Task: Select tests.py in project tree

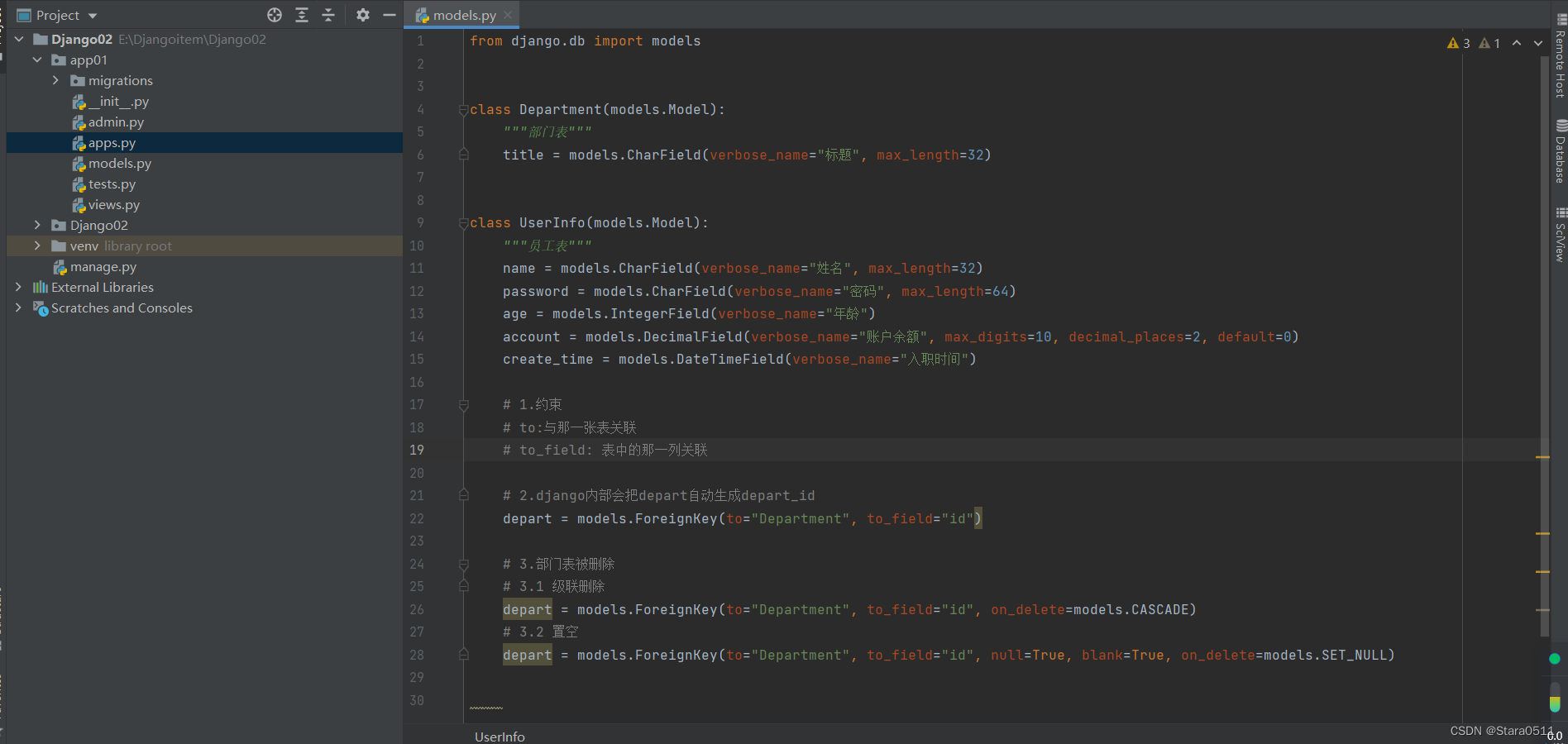Action: (x=112, y=184)
